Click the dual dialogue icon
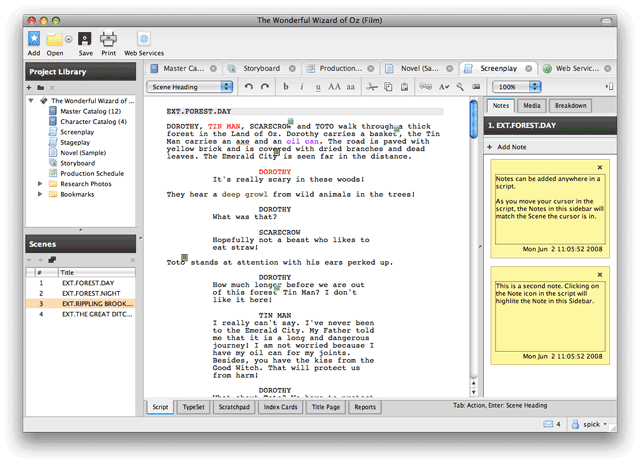This screenshot has width=640, height=464. coord(426,87)
